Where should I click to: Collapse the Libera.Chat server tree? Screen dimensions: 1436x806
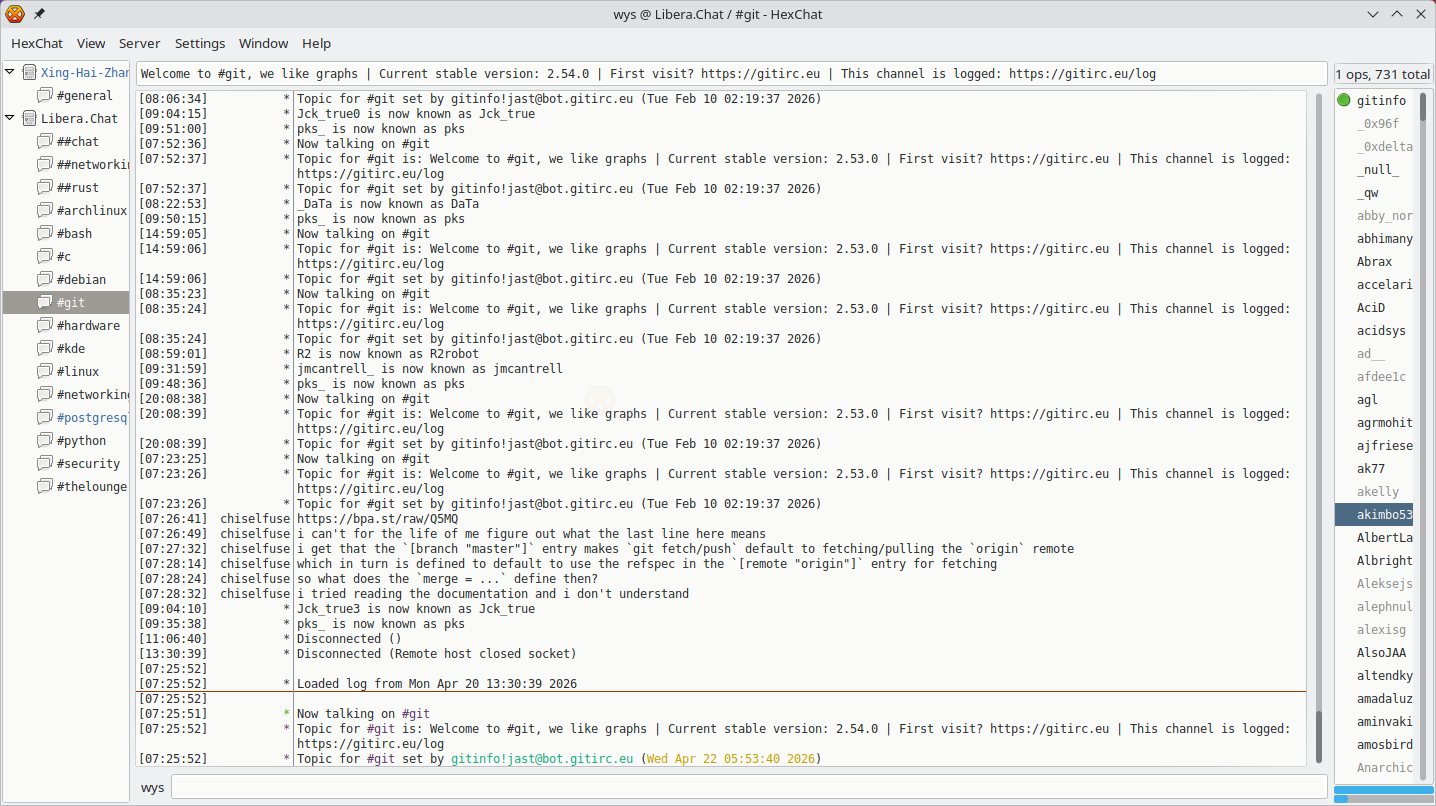pyautogui.click(x=10, y=118)
